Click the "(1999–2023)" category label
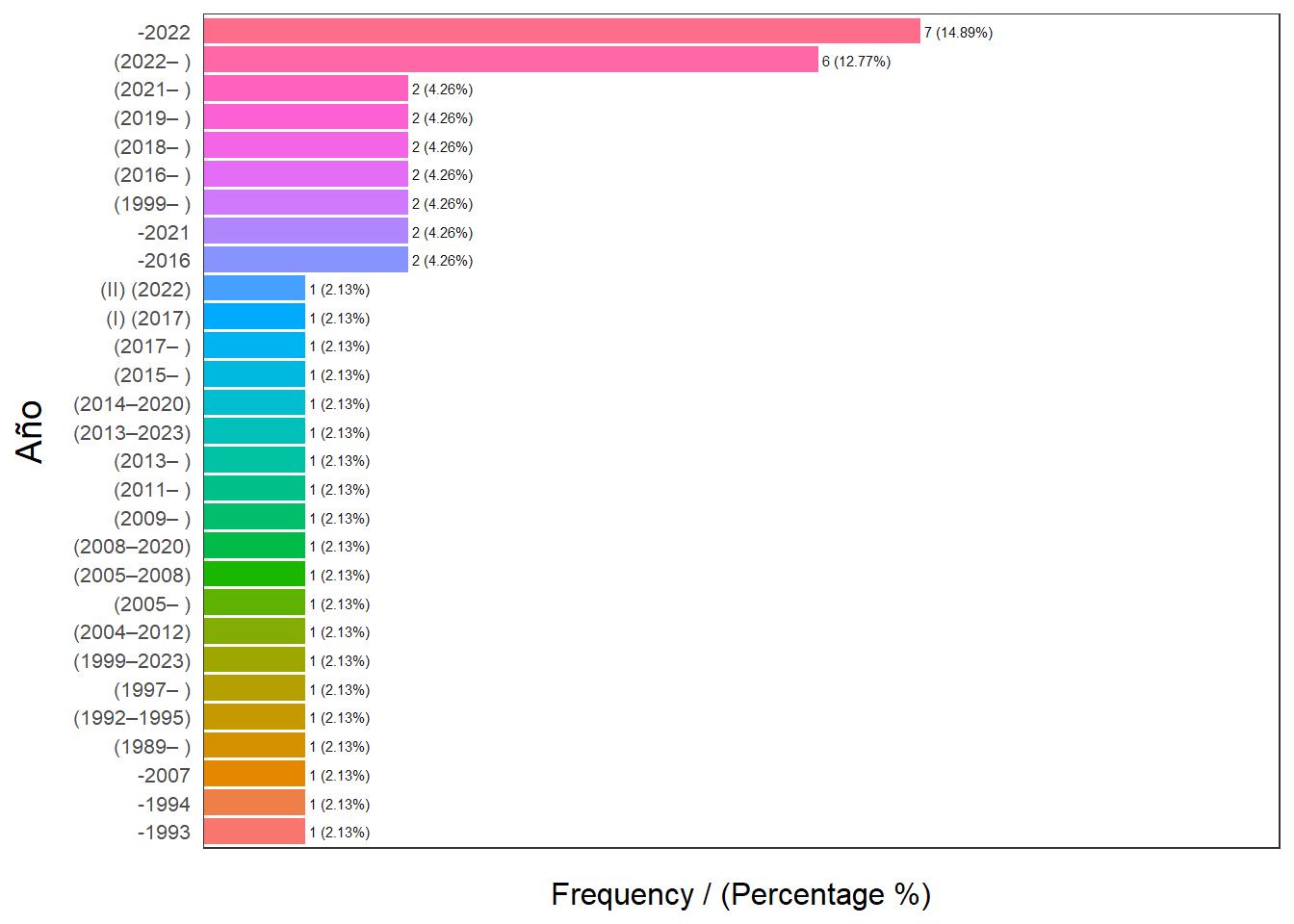 click(132, 661)
